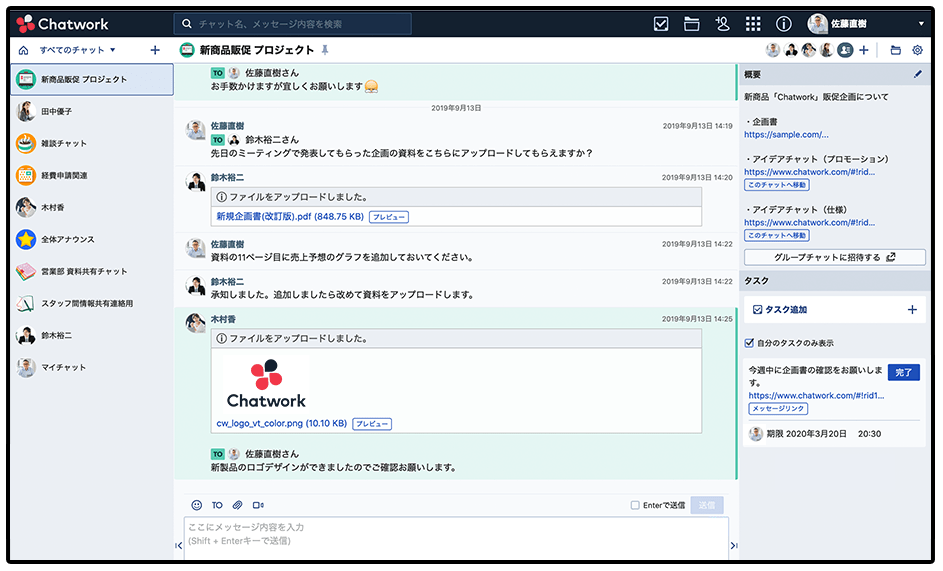The image size is (943, 571).
Task: Start a video call with camera icon
Action: 258,505
